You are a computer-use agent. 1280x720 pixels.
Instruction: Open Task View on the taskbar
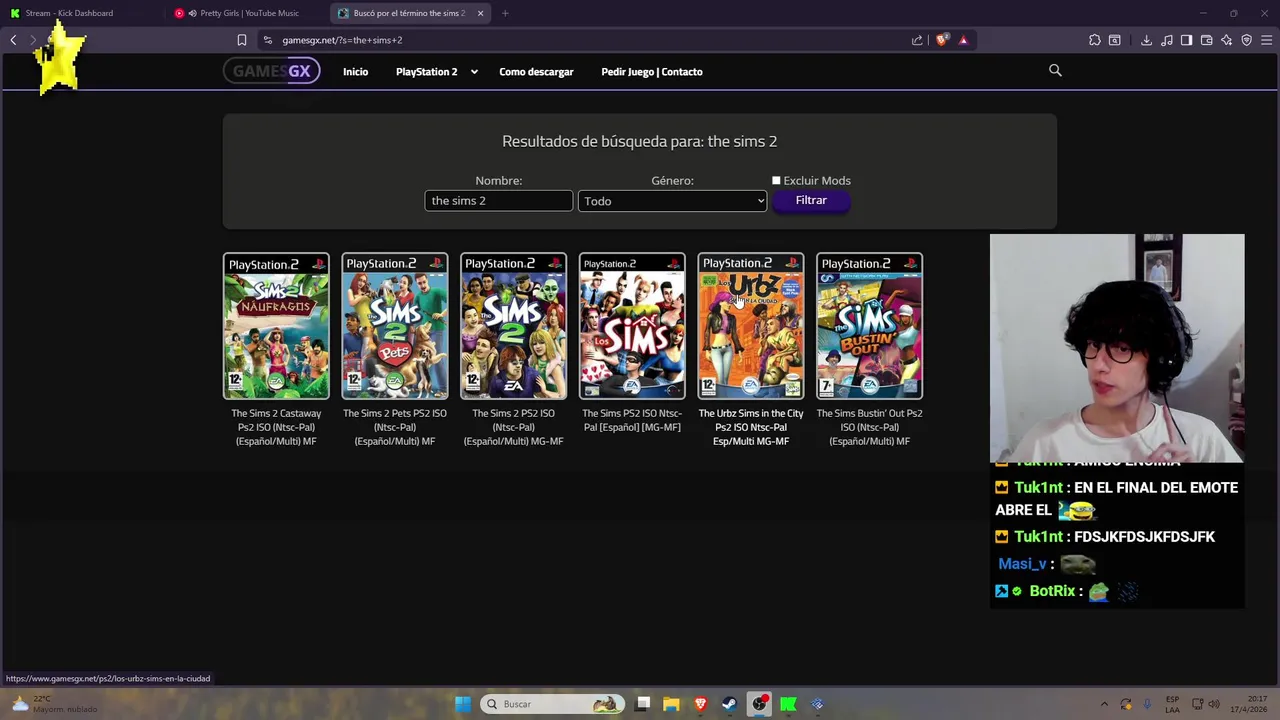click(x=643, y=704)
